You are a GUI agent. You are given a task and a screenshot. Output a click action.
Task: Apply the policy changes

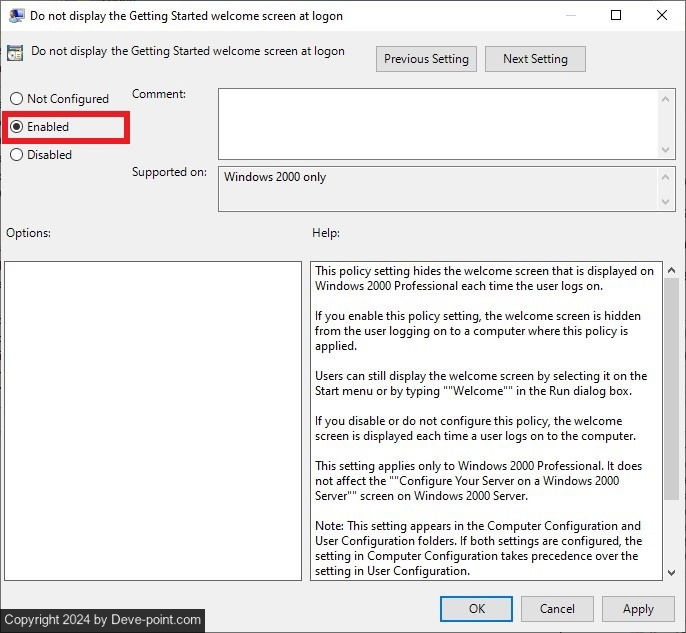point(638,608)
